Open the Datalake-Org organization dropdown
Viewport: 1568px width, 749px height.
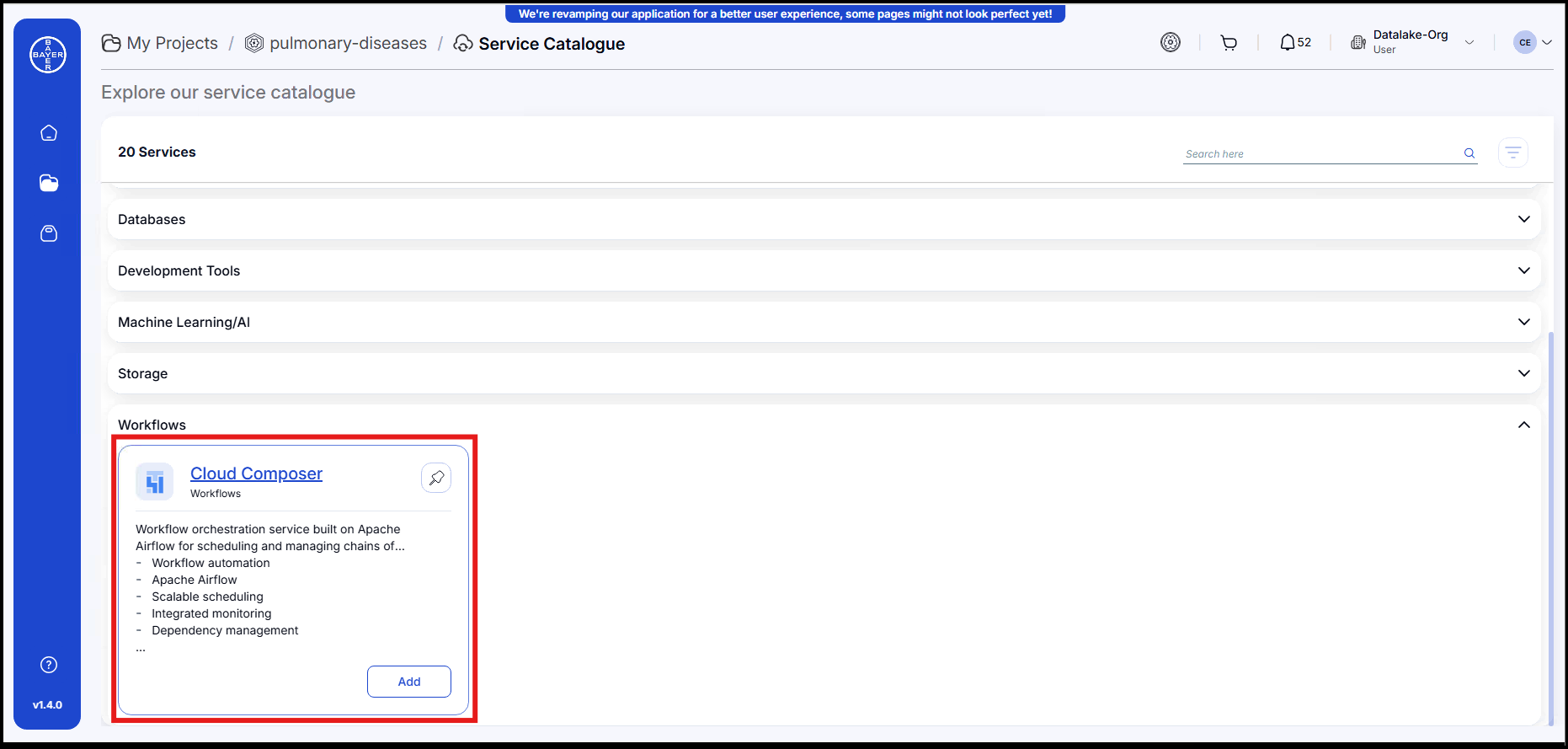pyautogui.click(x=1469, y=42)
